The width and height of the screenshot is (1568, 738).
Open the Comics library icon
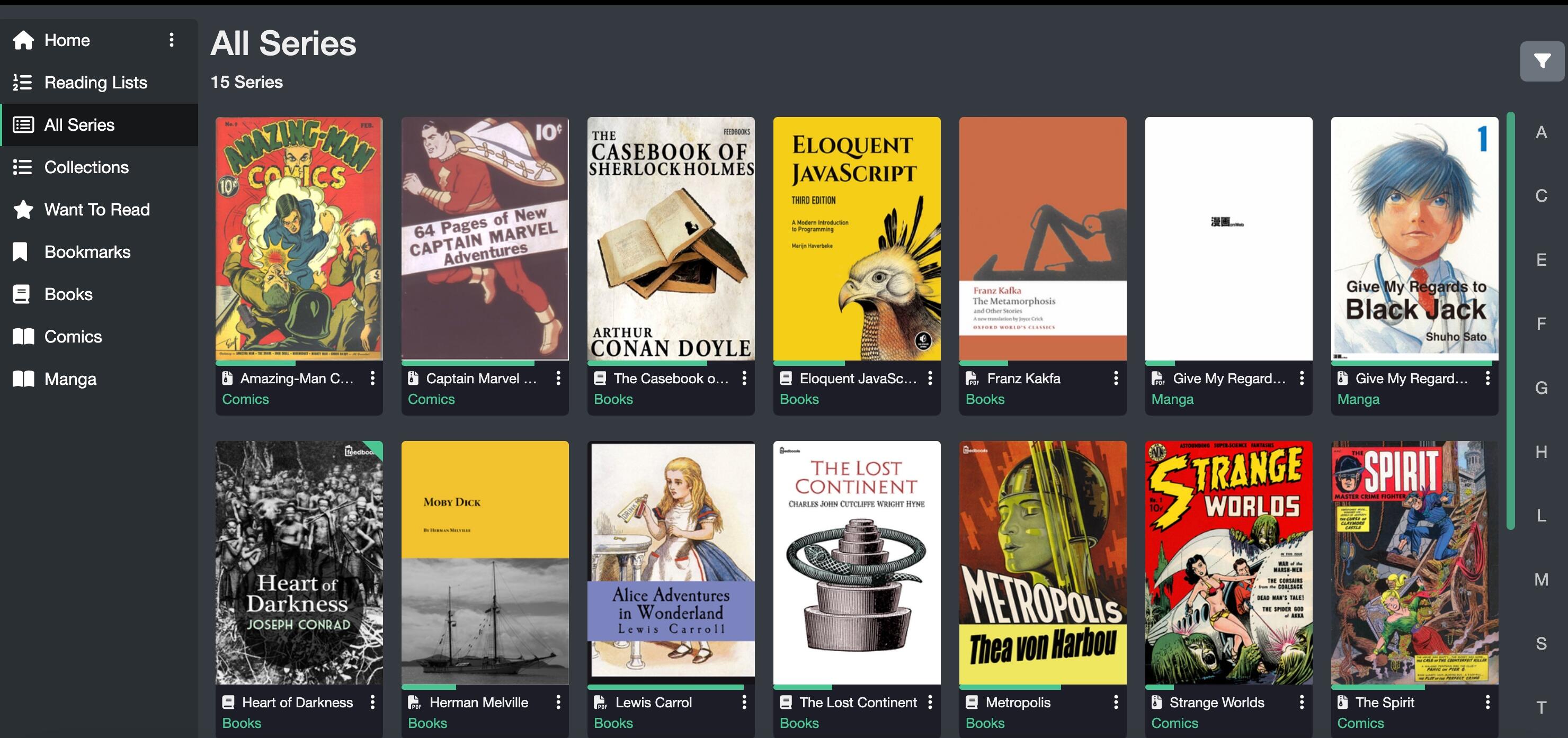pyautogui.click(x=23, y=337)
